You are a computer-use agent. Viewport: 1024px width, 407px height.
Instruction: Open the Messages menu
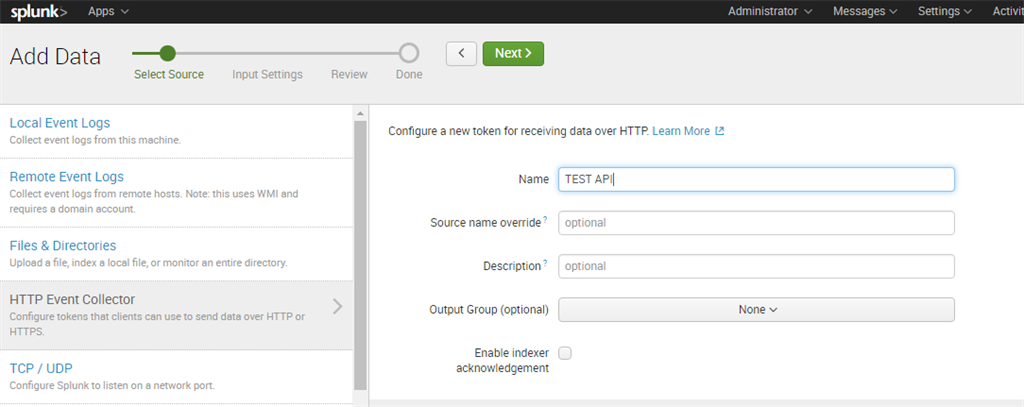tap(865, 12)
